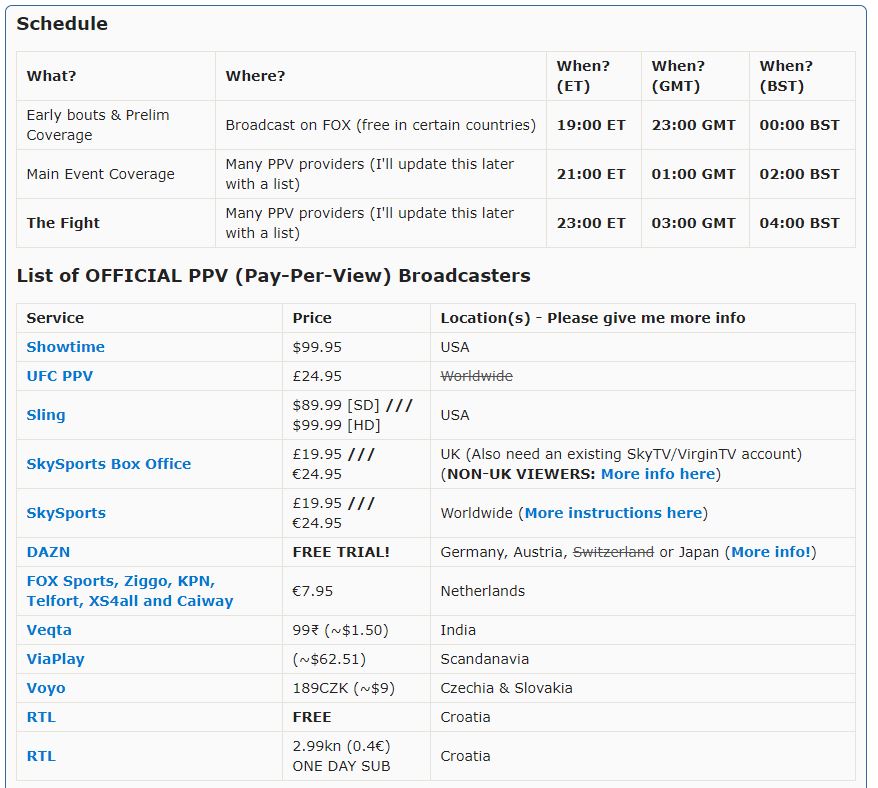The image size is (878, 788).
Task: Click the struck-through Worldwide location text
Action: tap(476, 376)
